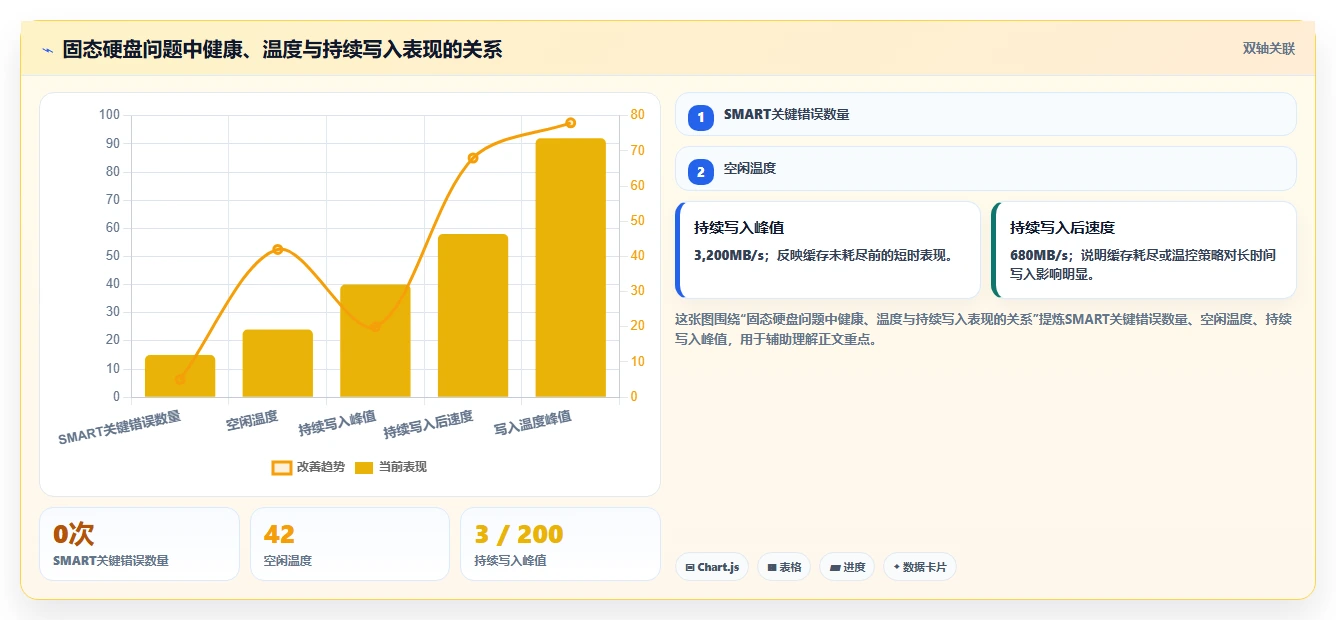This screenshot has width=1336, height=620.
Task: Click the Chart.js tag chip
Action: 712,567
